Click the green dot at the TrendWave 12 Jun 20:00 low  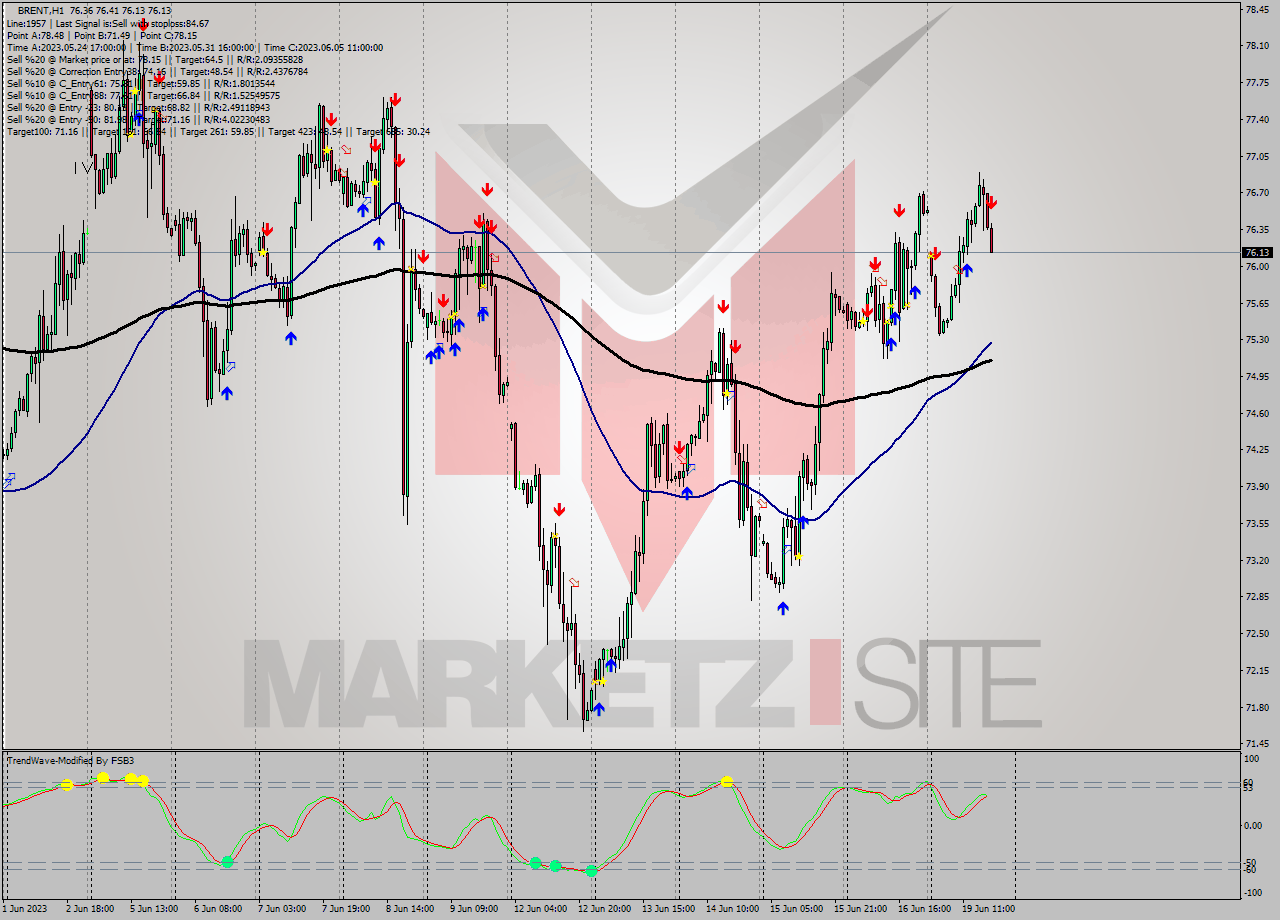592,872
